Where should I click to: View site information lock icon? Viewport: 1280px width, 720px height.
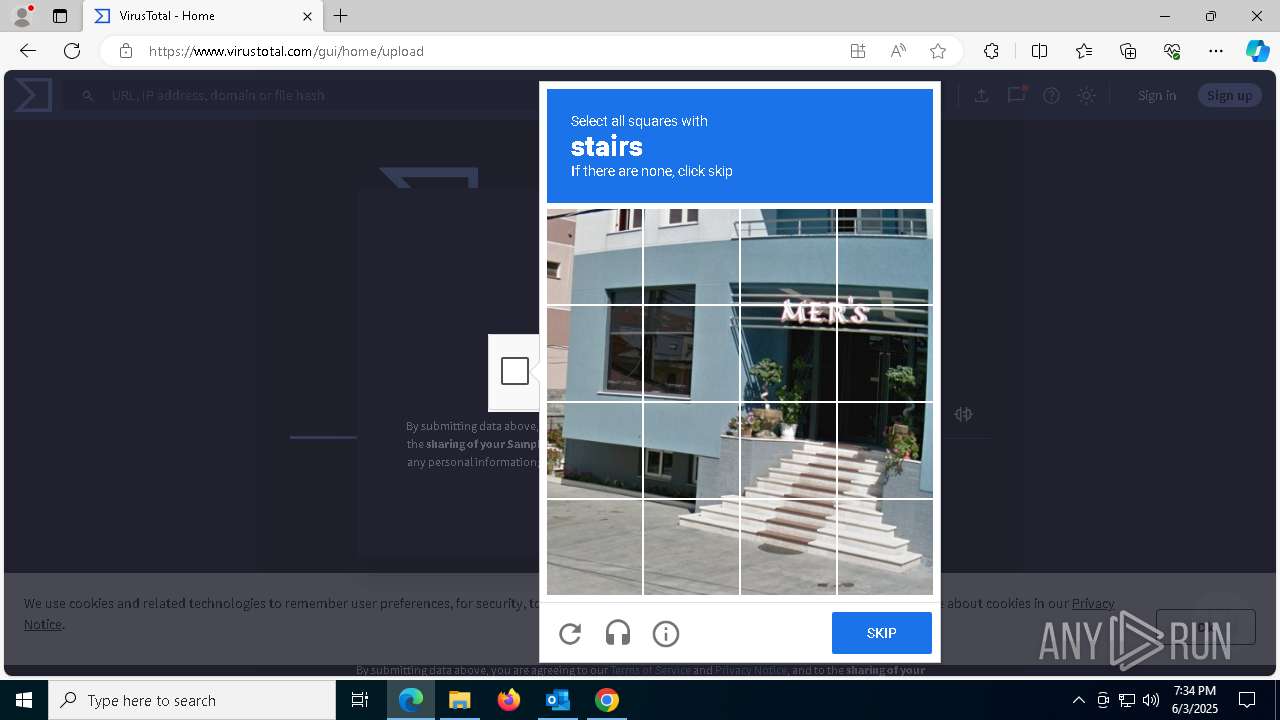(x=126, y=51)
